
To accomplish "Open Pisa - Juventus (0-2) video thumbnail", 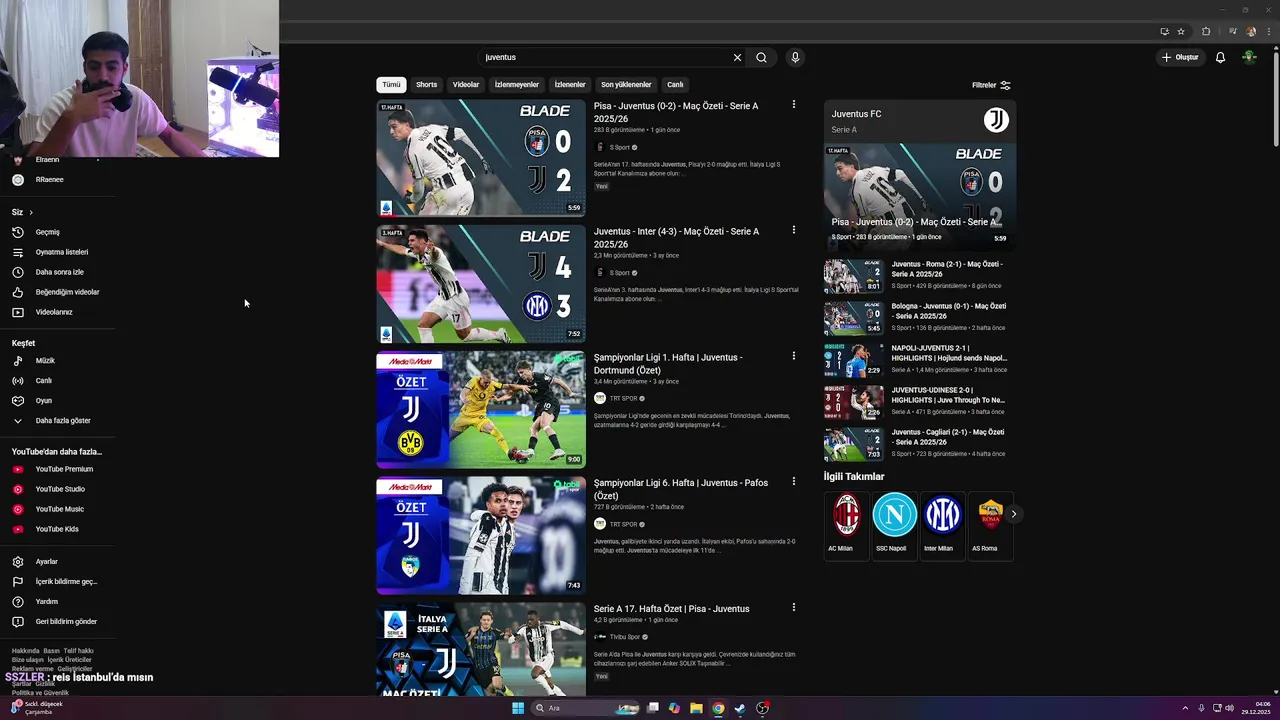I will [481, 158].
